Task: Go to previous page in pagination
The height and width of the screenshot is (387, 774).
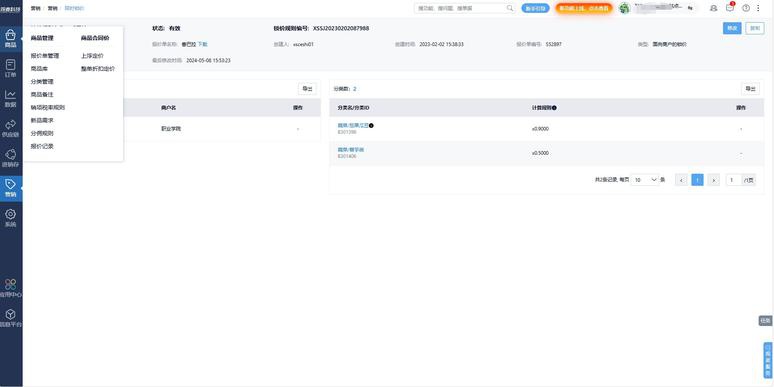Action: (x=681, y=180)
